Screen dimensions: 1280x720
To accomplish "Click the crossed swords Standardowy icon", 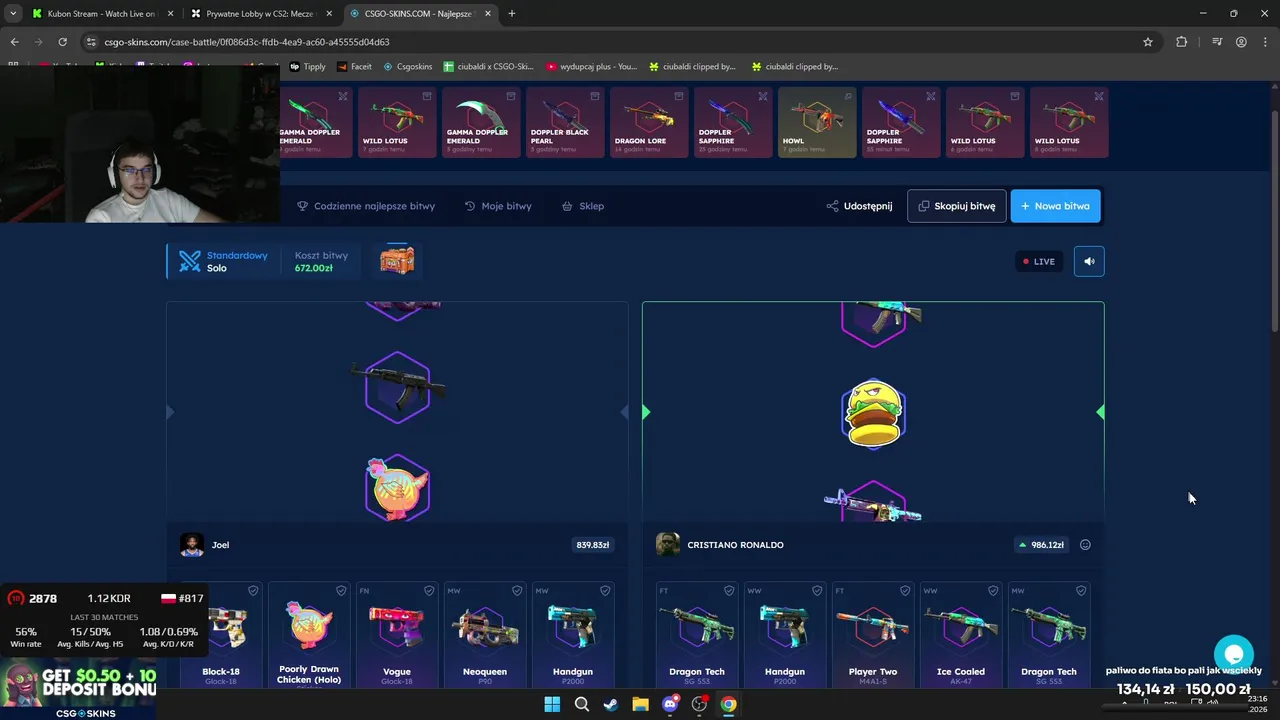I will pos(190,261).
